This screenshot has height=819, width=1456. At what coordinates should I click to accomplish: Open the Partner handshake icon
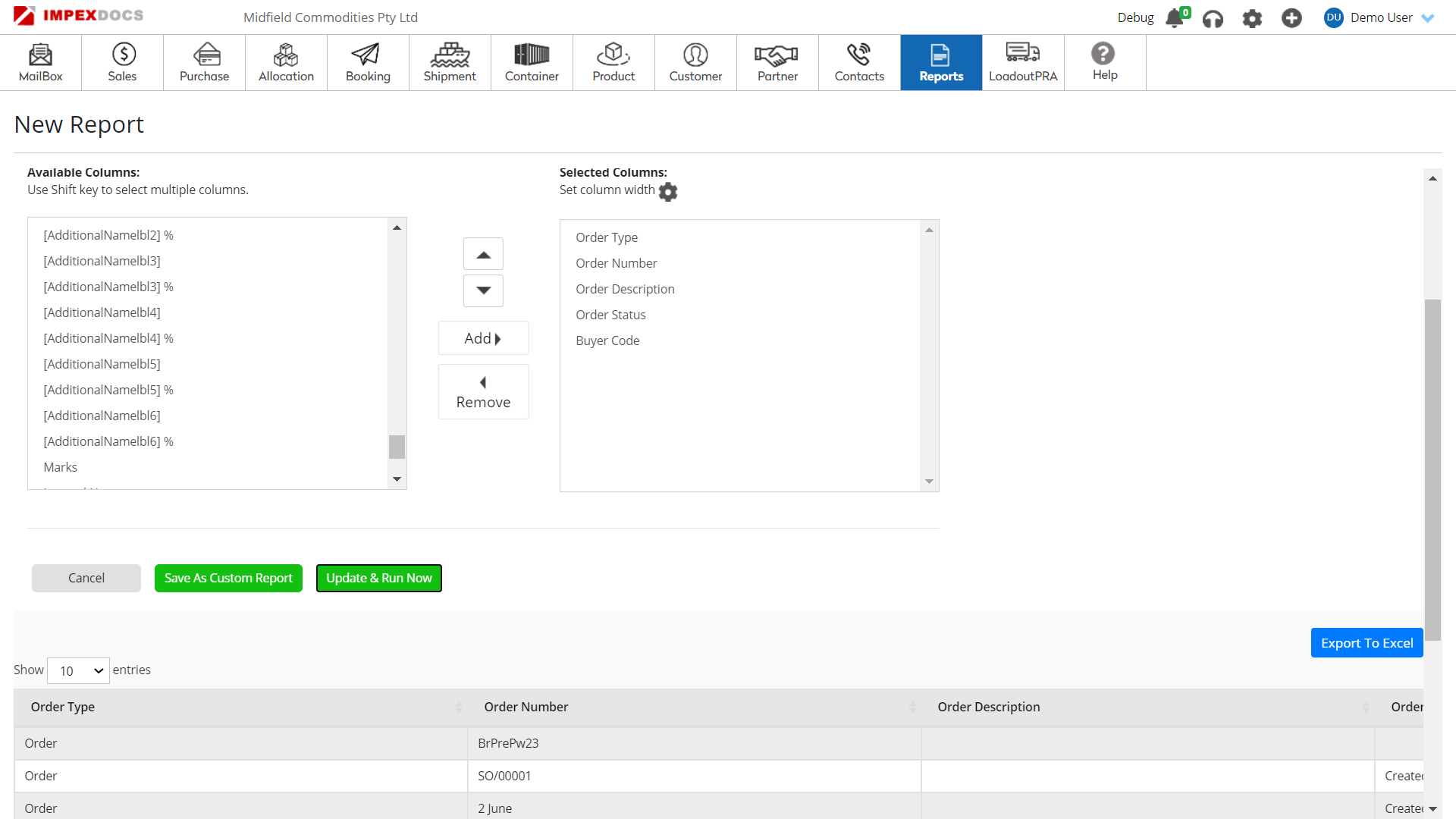pyautogui.click(x=777, y=55)
